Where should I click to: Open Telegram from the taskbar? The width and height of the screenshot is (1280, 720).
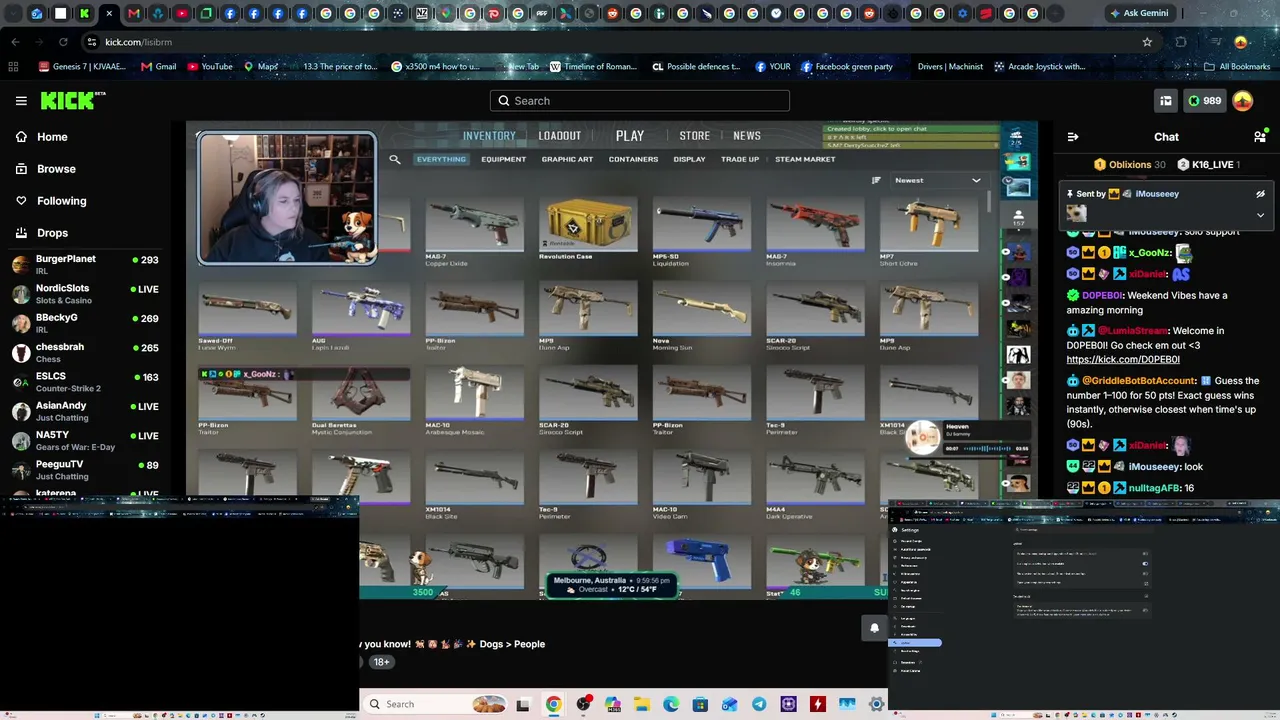point(759,704)
